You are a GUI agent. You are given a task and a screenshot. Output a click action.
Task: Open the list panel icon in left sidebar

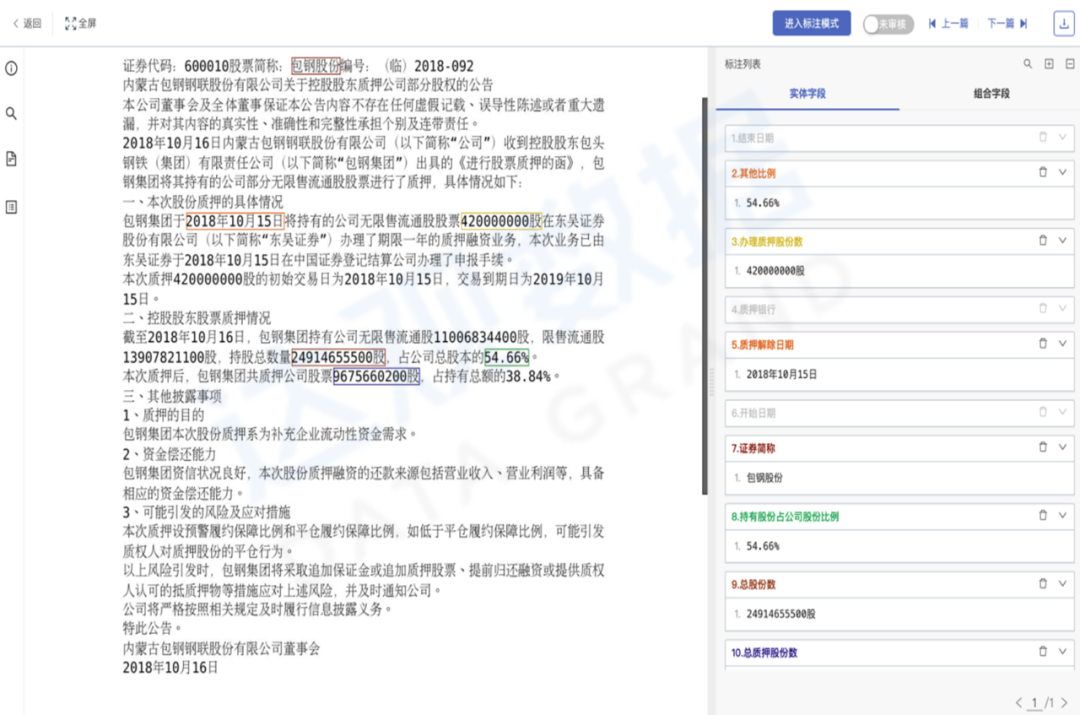[12, 207]
